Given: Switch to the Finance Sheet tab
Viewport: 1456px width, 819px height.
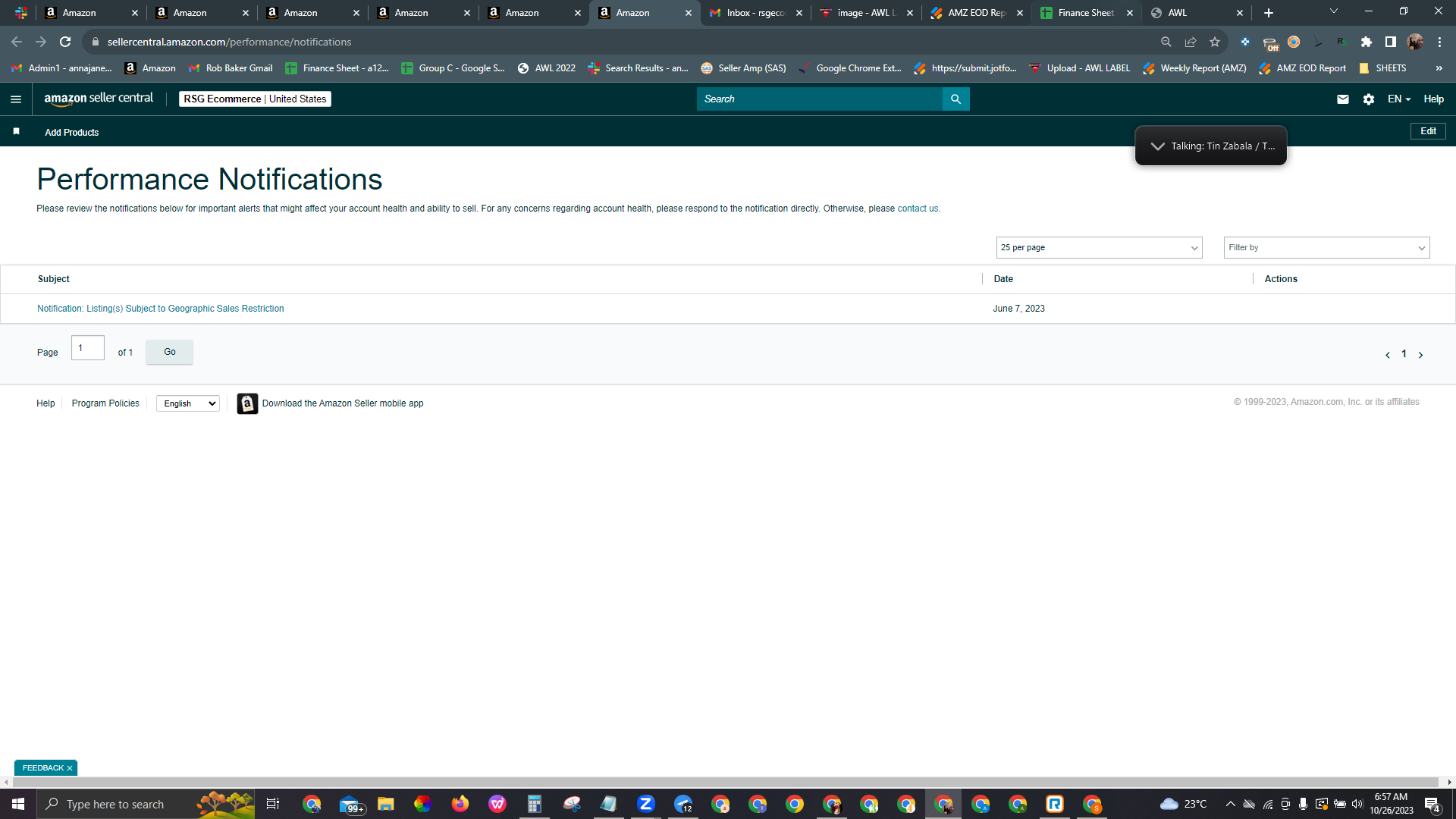Looking at the screenshot, I should 1087,13.
